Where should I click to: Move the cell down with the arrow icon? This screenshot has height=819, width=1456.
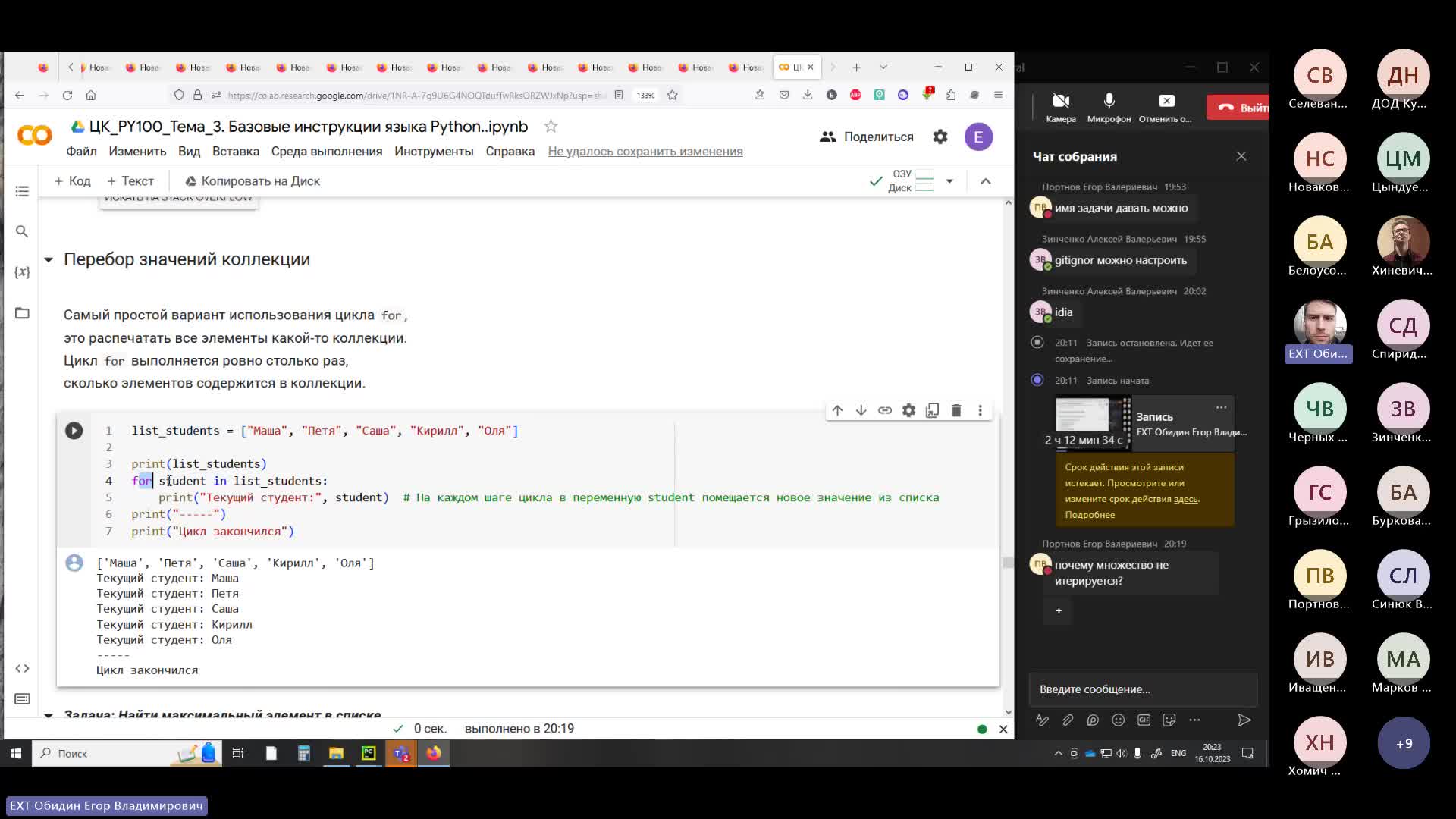[x=861, y=410]
